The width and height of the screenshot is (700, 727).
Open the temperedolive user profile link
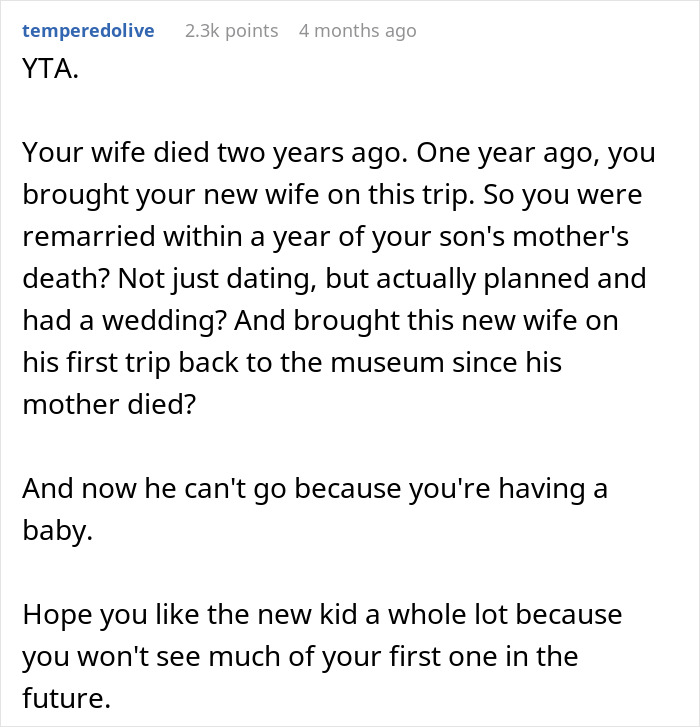88,30
